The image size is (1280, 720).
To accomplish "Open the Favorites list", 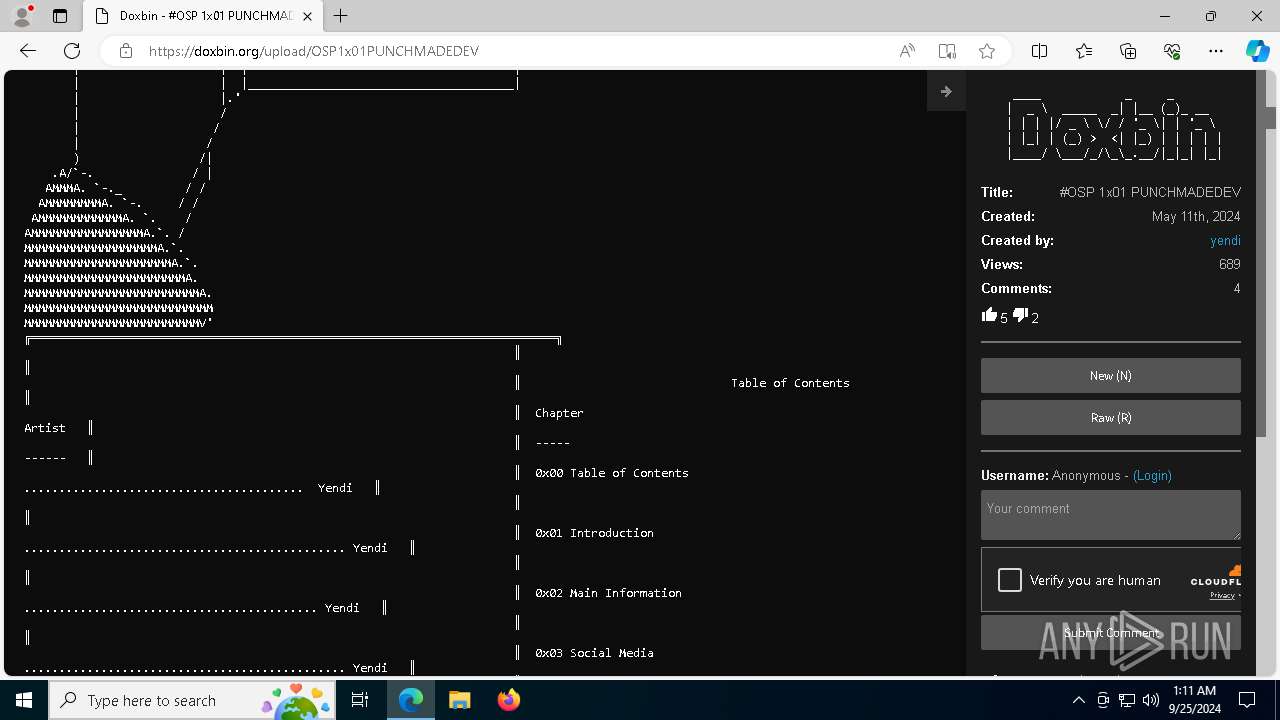I will [1084, 51].
